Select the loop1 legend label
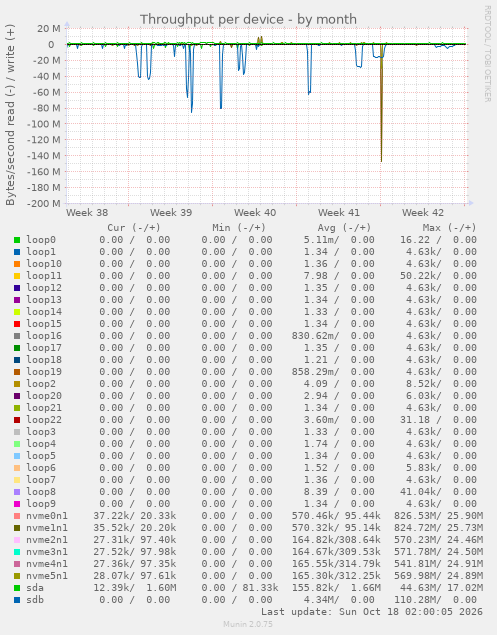This screenshot has height=635, width=497. pyautogui.click(x=41, y=252)
